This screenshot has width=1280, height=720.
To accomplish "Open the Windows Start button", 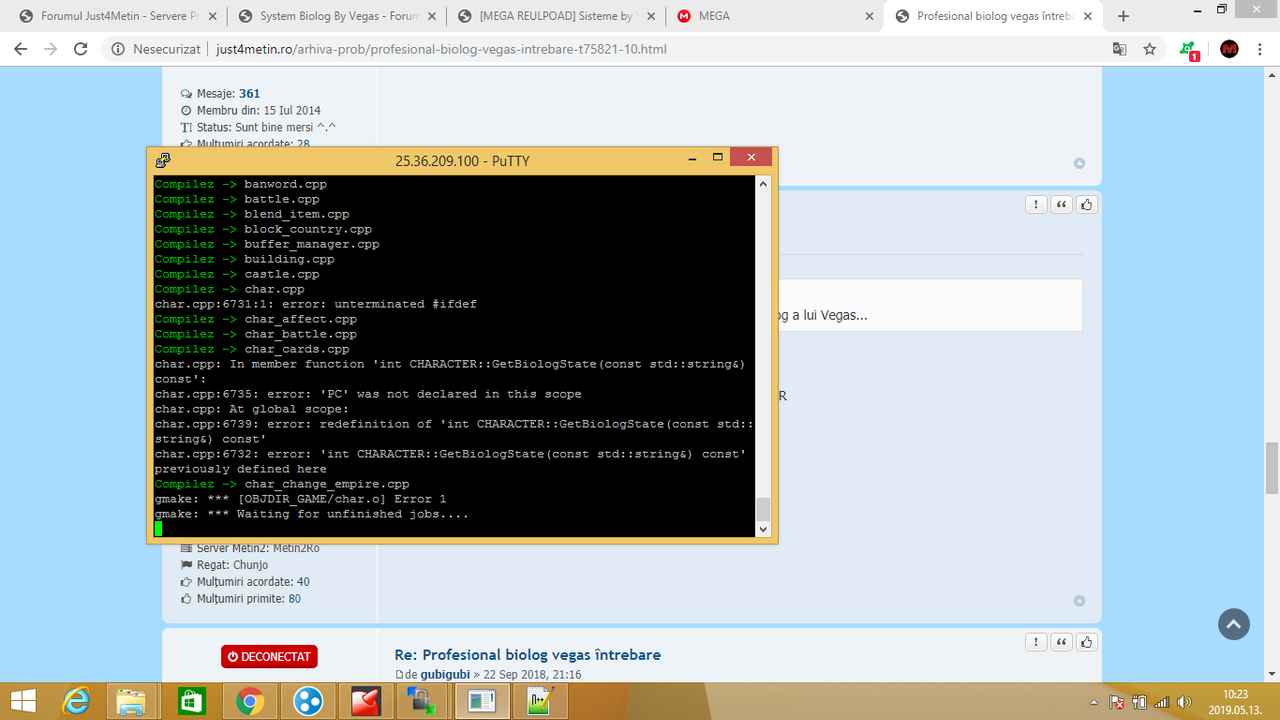I will click(x=22, y=702).
